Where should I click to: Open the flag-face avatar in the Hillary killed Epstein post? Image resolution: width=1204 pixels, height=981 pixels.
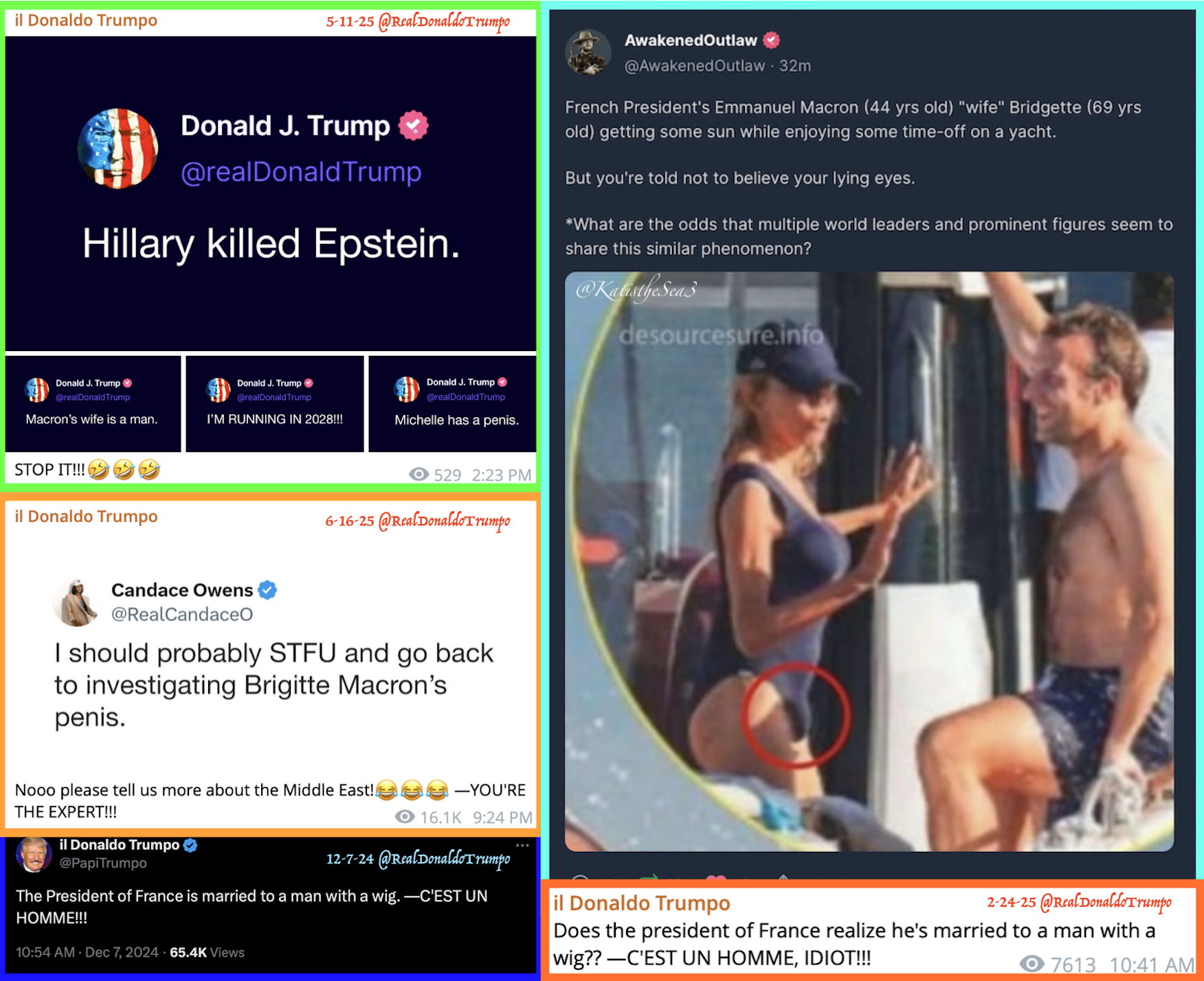(118, 148)
